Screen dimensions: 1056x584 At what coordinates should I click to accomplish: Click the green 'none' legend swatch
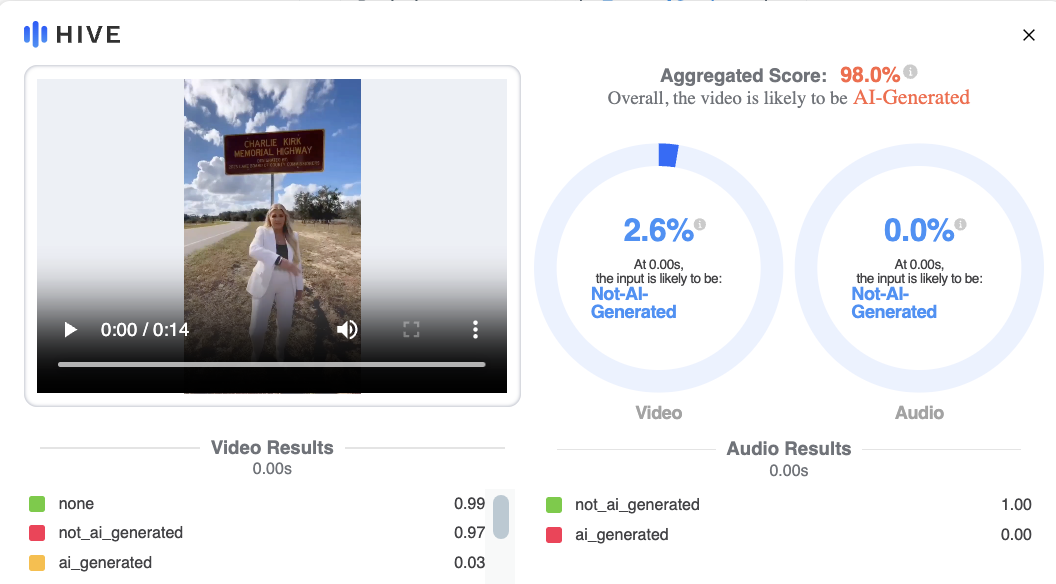pos(37,504)
